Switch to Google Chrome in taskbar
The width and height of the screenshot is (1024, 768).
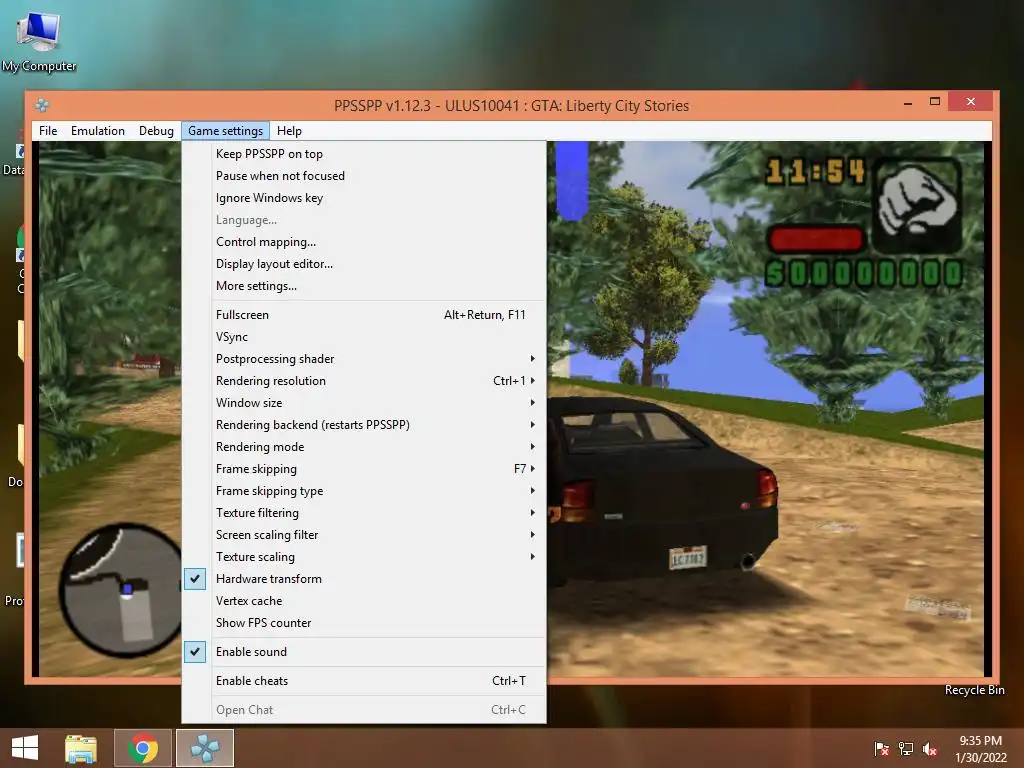tap(142, 748)
